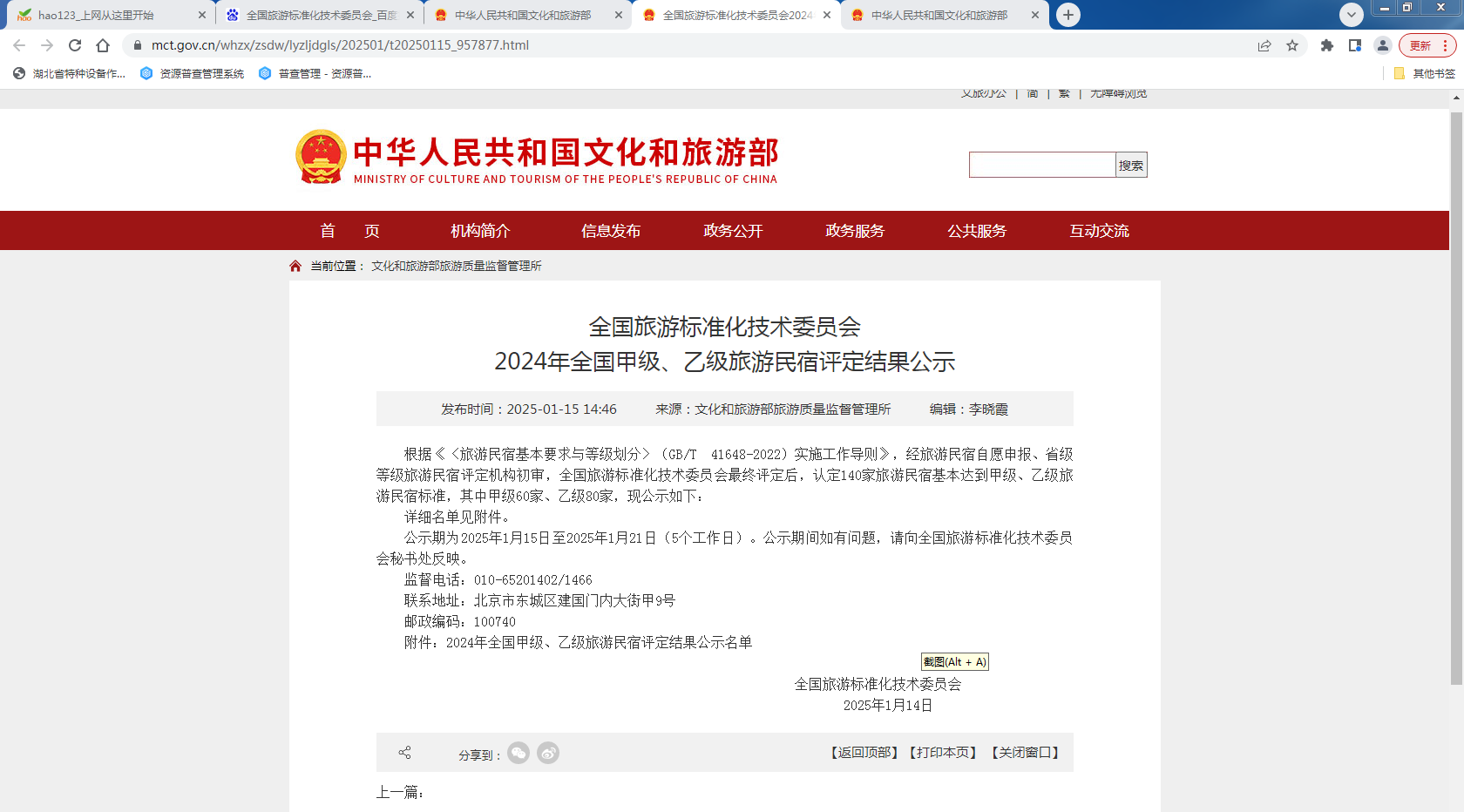Image resolution: width=1464 pixels, height=812 pixels.
Task: Bookmark this page with star icon
Action: point(1292,45)
